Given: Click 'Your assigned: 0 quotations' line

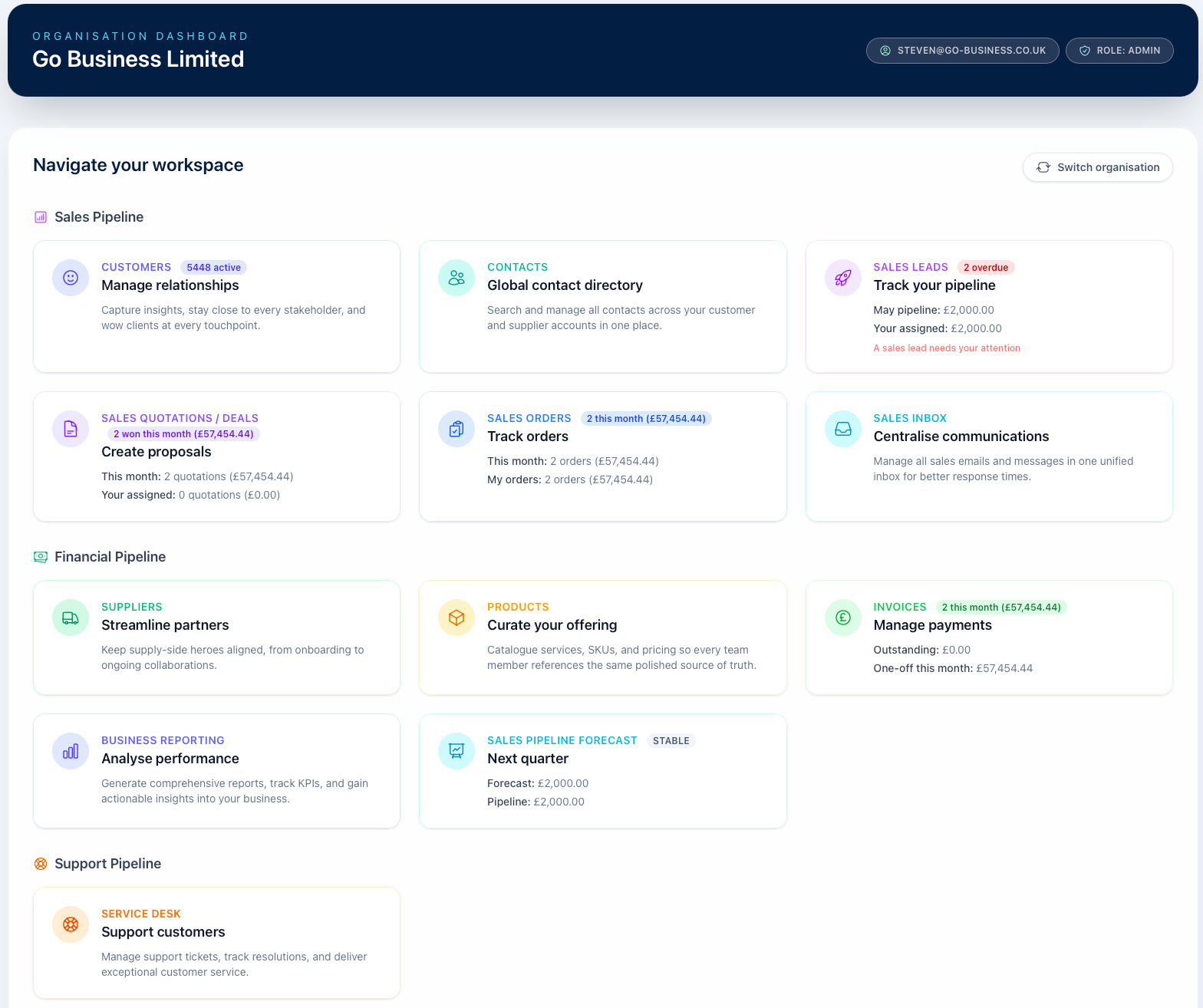Looking at the screenshot, I should 190,495.
